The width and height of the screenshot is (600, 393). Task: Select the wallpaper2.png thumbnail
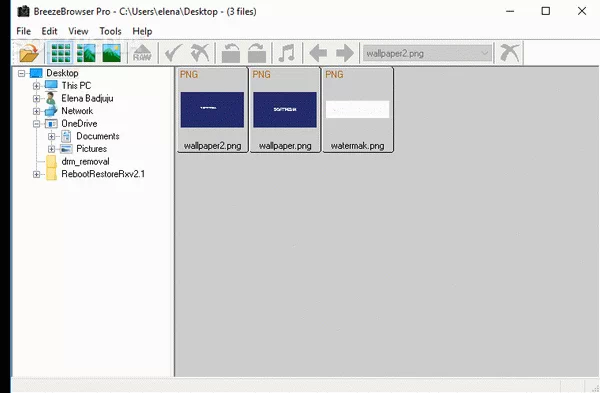tap(212, 109)
